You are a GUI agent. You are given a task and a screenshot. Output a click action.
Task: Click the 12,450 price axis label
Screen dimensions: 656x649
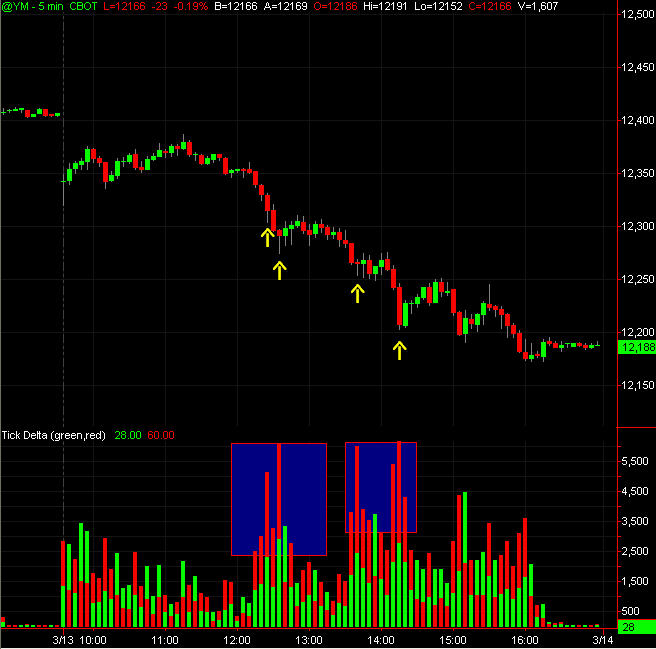(x=638, y=67)
